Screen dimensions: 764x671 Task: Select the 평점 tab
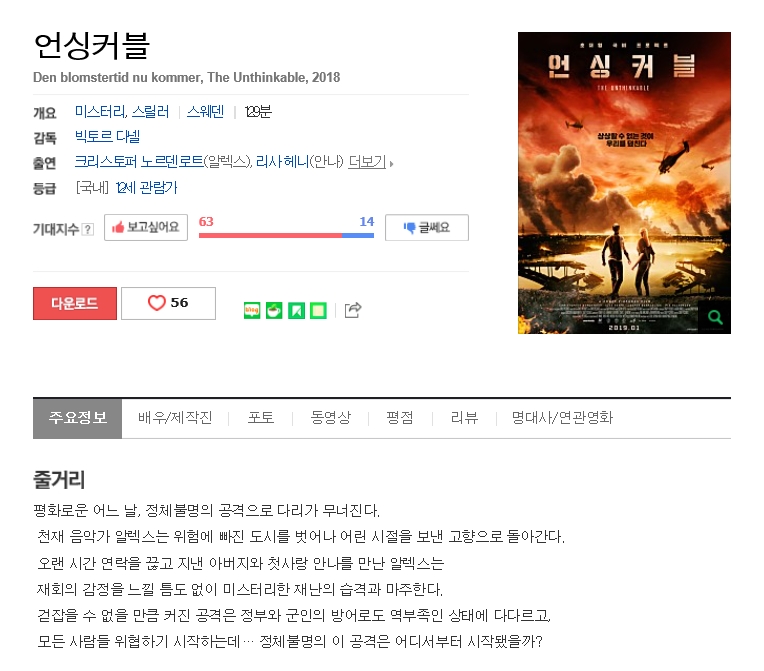tap(400, 418)
